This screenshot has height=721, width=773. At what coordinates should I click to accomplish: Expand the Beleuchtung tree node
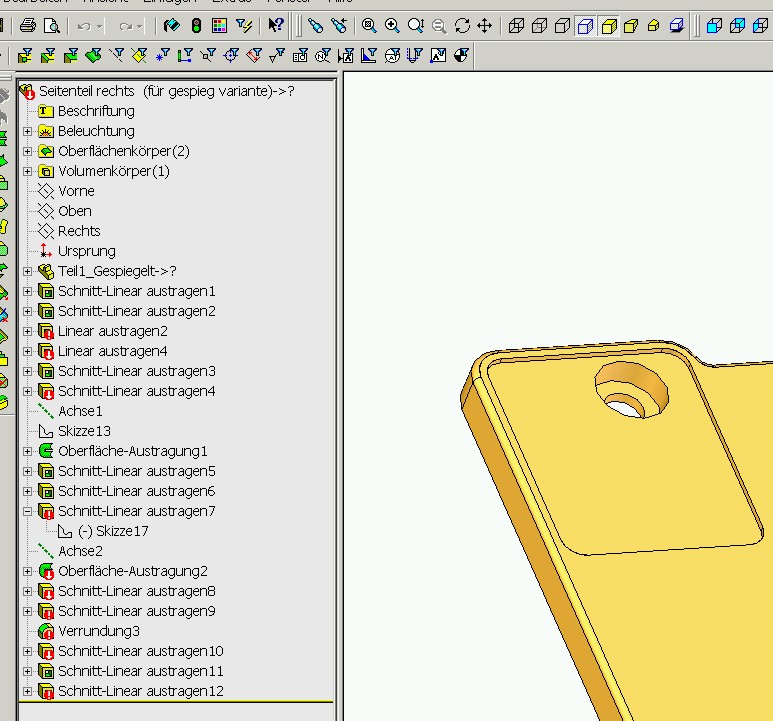point(28,131)
